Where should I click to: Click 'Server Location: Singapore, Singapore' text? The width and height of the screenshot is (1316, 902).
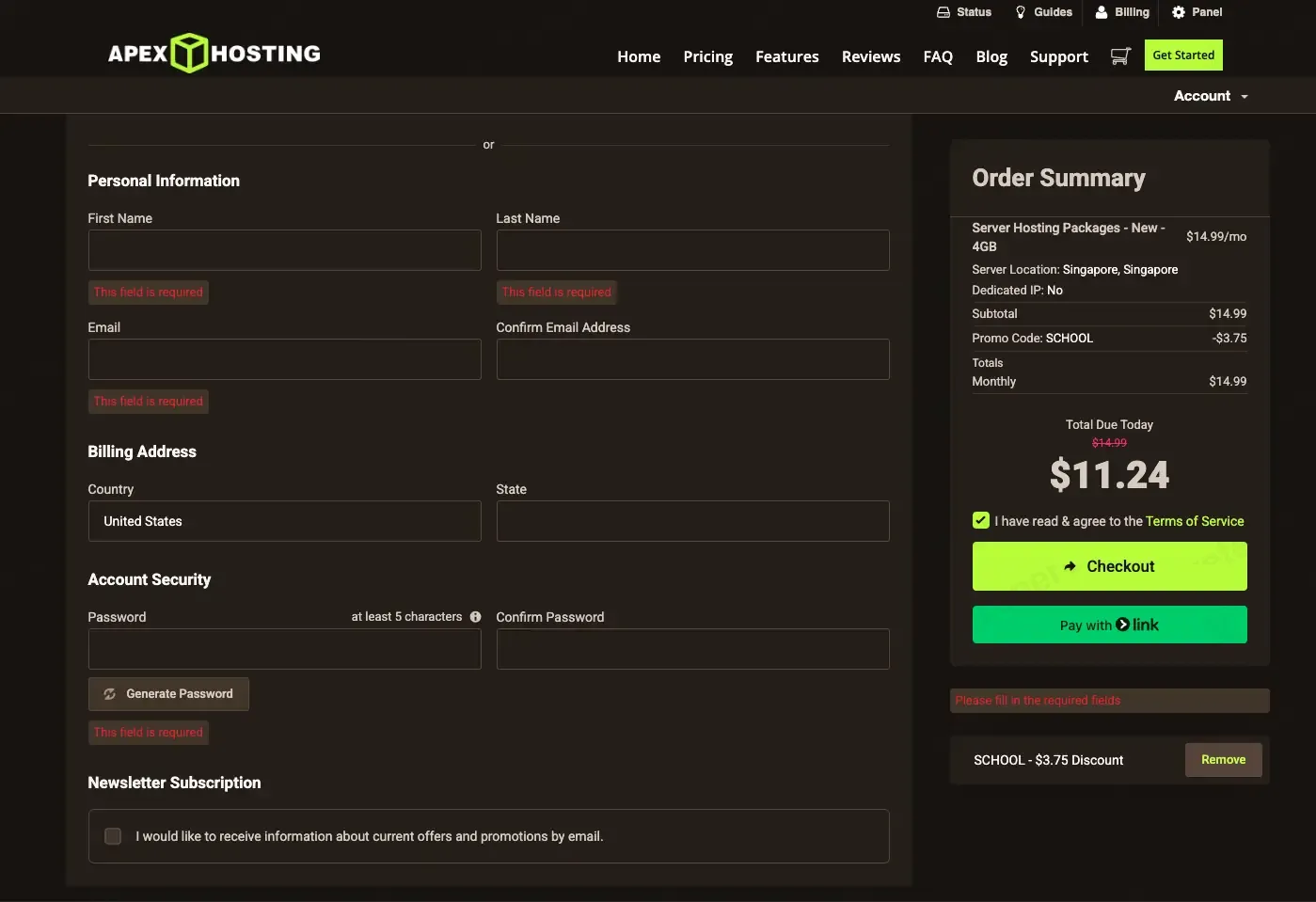1074,269
